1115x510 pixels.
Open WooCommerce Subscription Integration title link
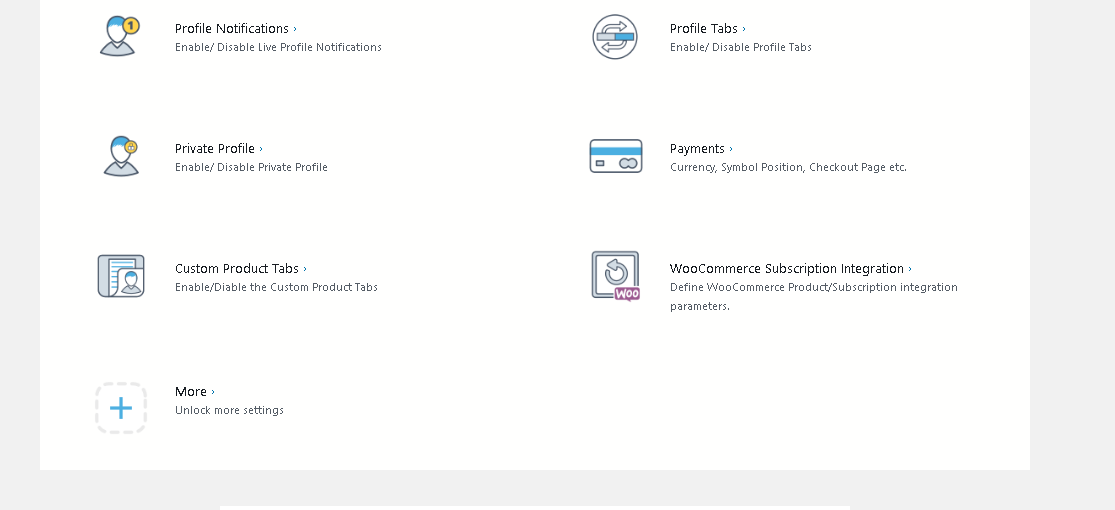787,269
